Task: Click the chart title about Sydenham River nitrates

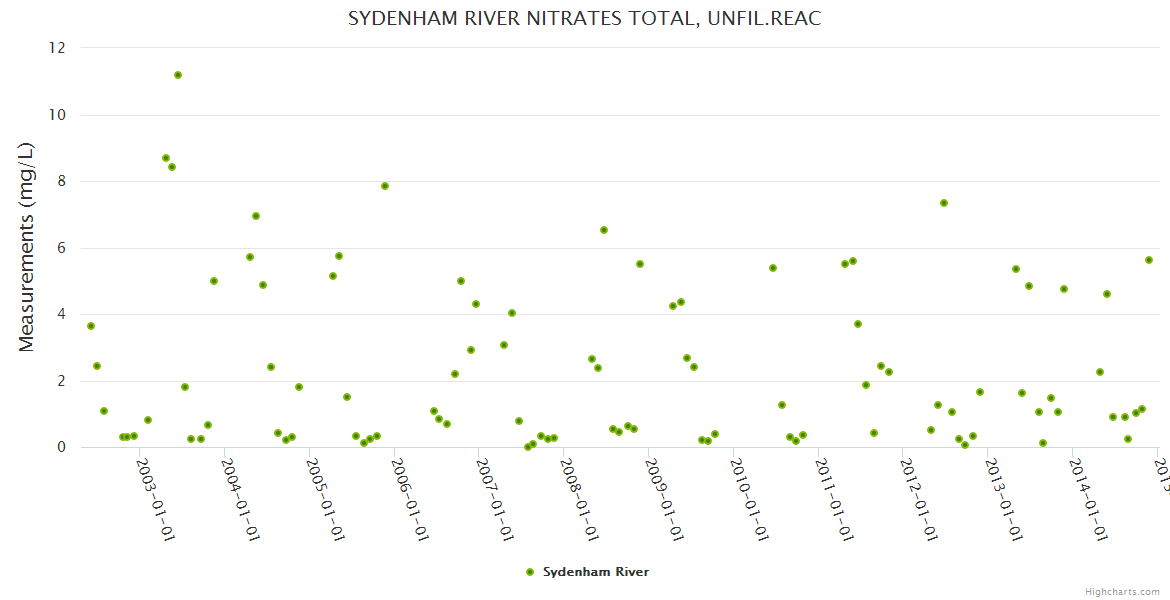Action: (x=584, y=19)
